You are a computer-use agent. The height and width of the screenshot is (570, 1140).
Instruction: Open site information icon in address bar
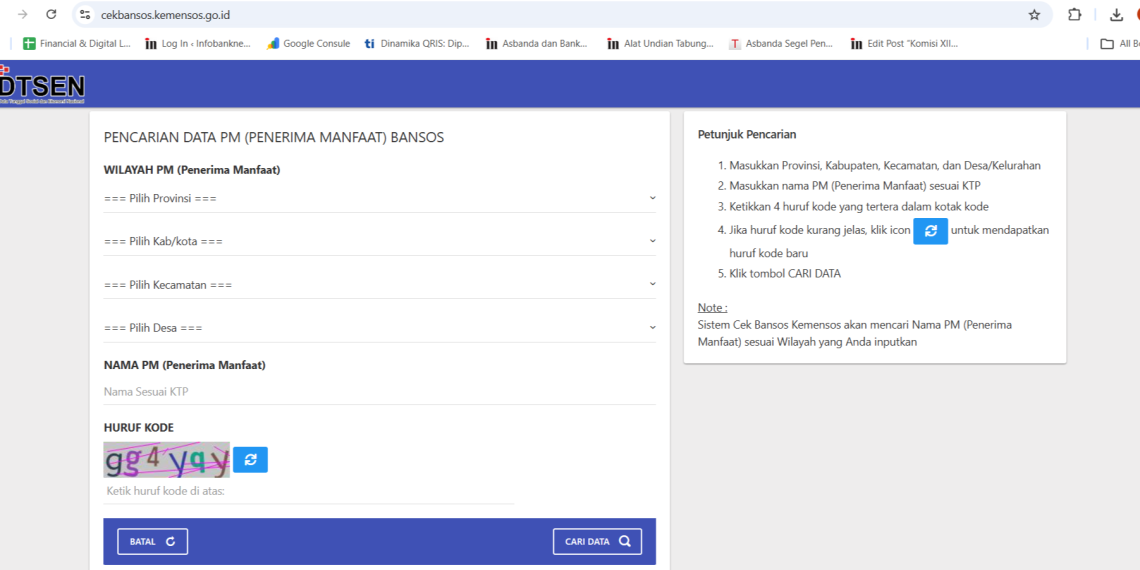tap(85, 15)
